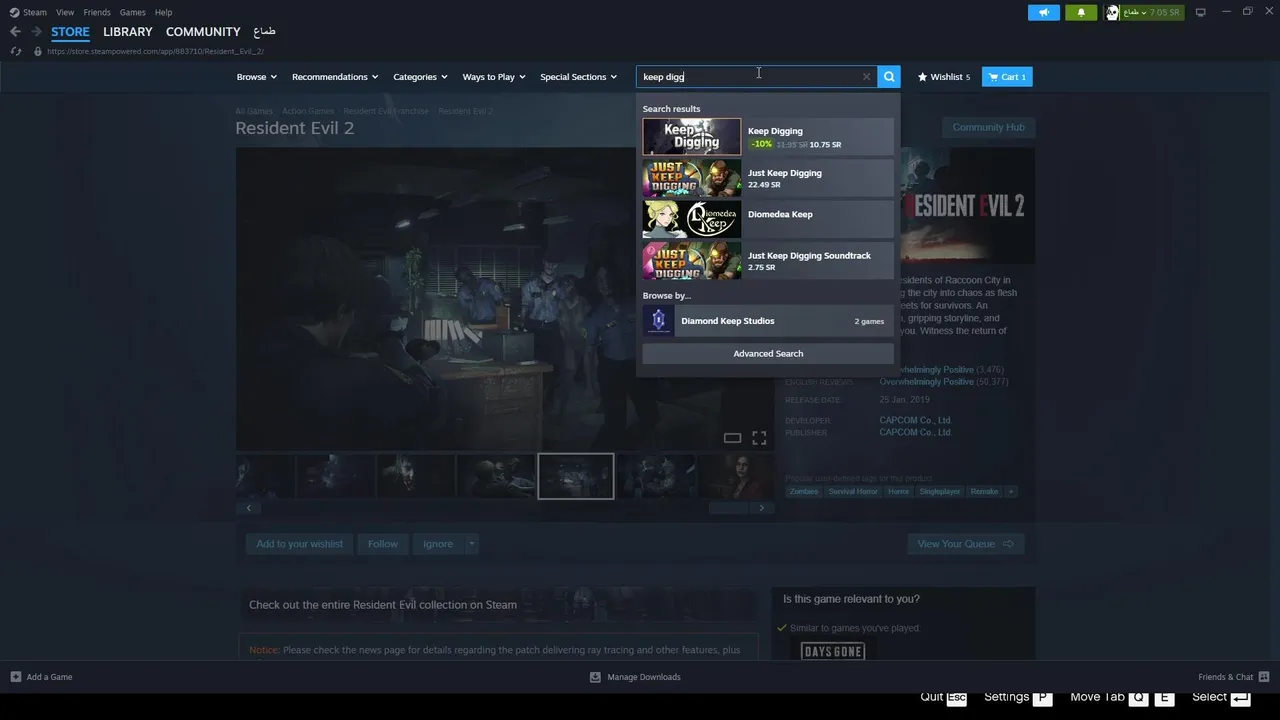The height and width of the screenshot is (720, 1280).
Task: Expand the Ways to Play dropdown
Action: (494, 77)
